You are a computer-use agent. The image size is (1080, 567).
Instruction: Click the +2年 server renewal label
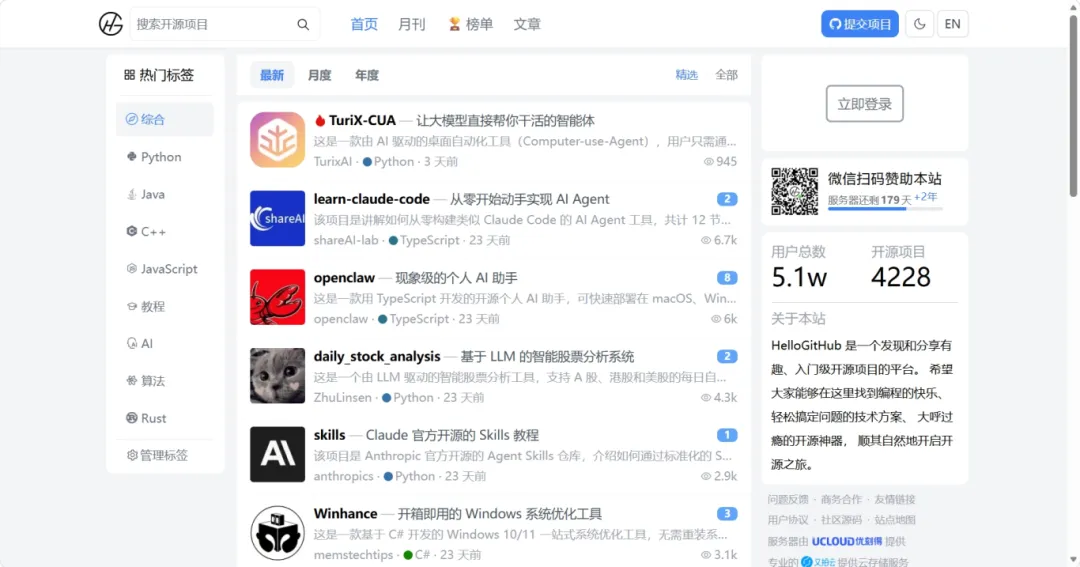coord(926,197)
